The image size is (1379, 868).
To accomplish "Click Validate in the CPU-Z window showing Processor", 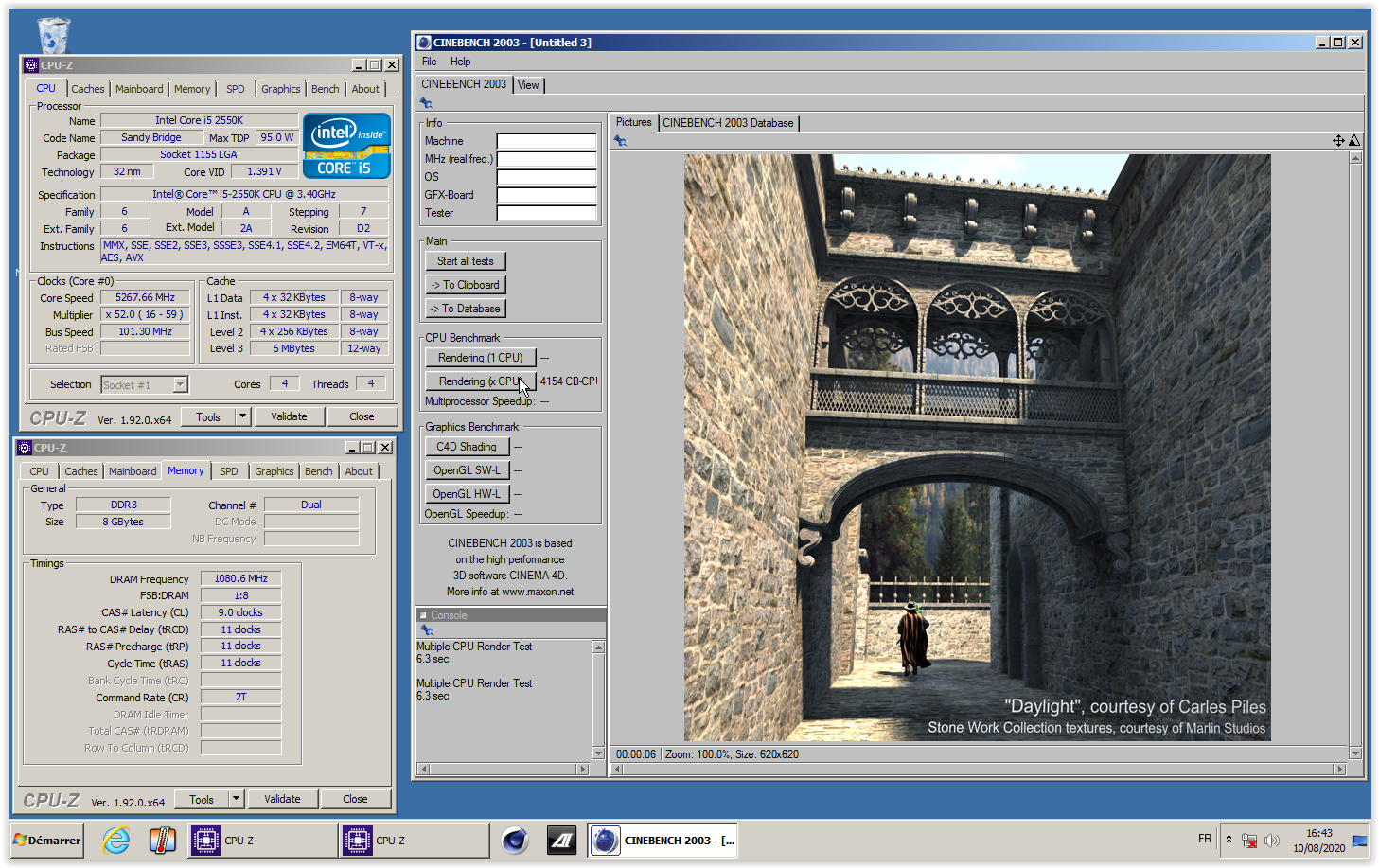I will (x=289, y=416).
